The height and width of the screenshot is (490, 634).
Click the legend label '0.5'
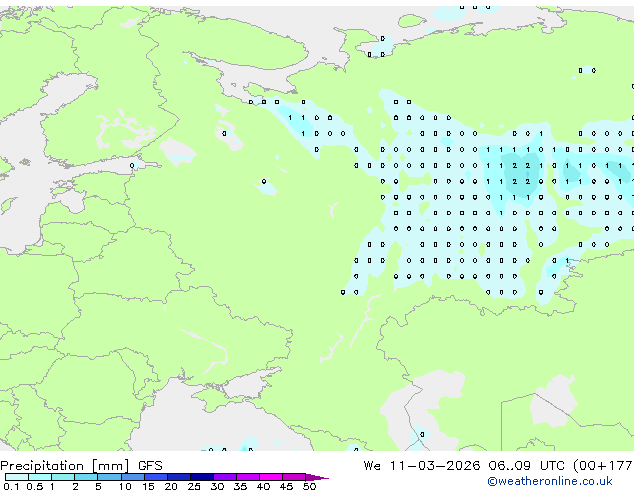[x=35, y=486]
